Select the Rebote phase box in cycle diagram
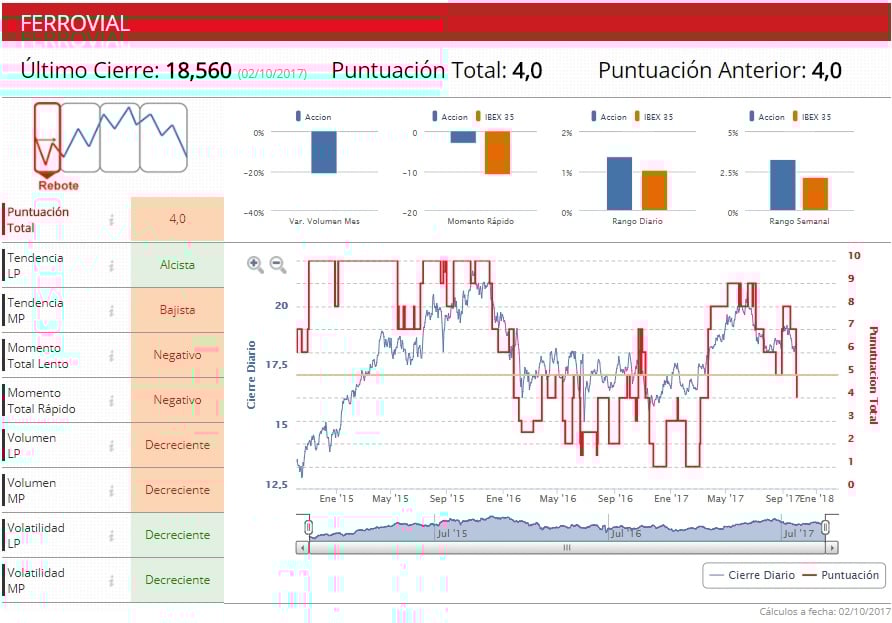Viewport: 892px width, 623px height. 47,138
